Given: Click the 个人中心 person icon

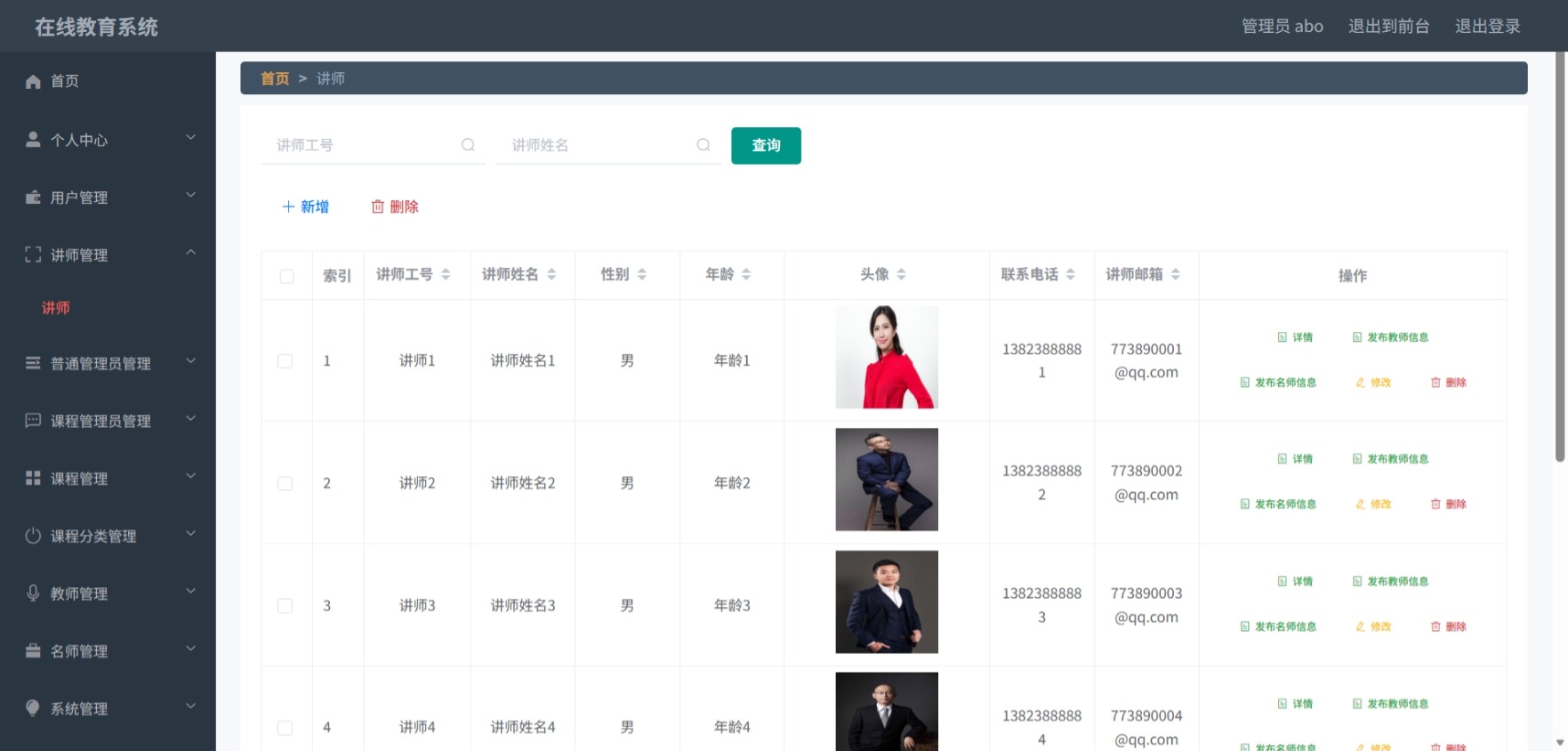Looking at the screenshot, I should (x=33, y=140).
